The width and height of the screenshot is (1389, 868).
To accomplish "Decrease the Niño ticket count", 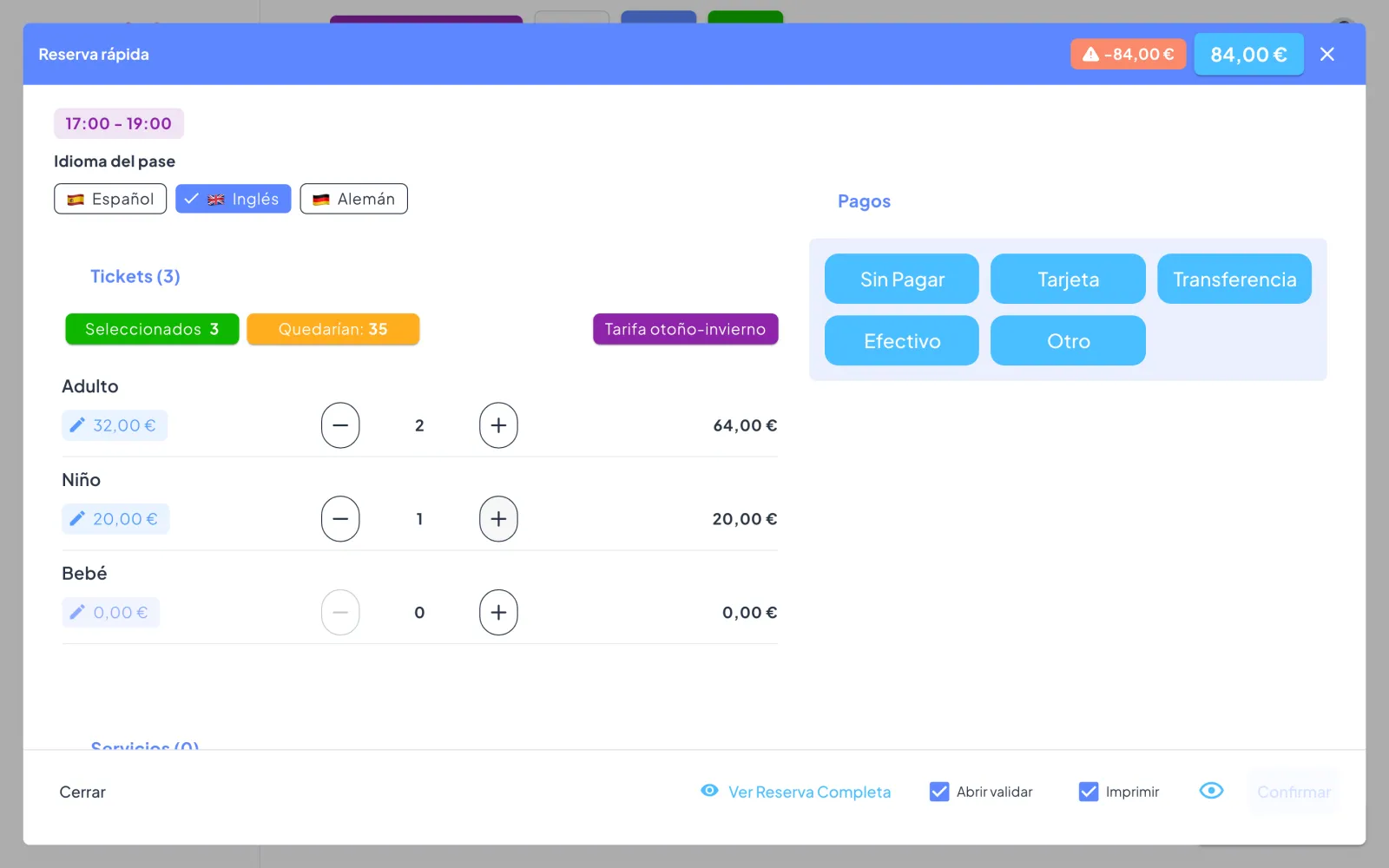I will click(340, 519).
